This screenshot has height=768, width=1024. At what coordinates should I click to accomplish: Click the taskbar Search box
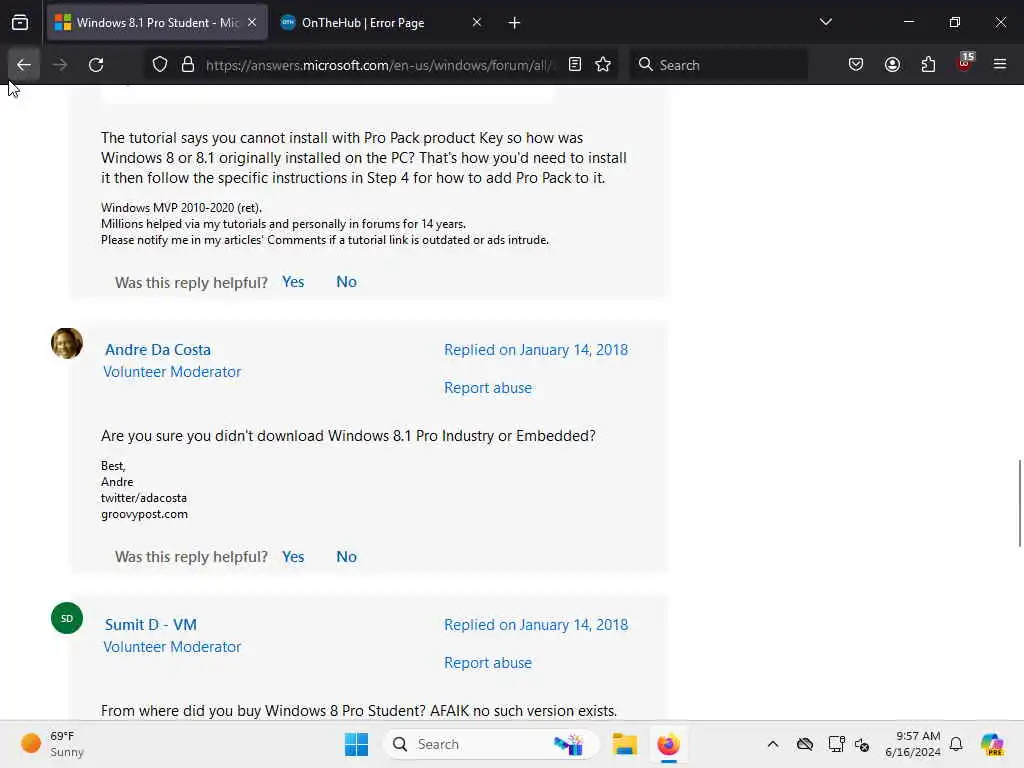(491, 744)
